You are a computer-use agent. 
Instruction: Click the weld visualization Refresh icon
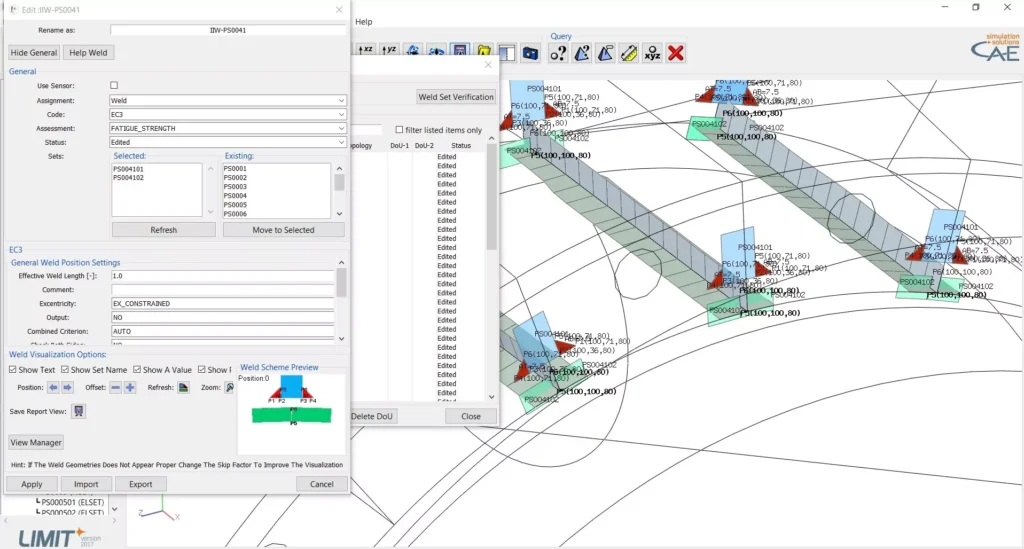pos(184,387)
